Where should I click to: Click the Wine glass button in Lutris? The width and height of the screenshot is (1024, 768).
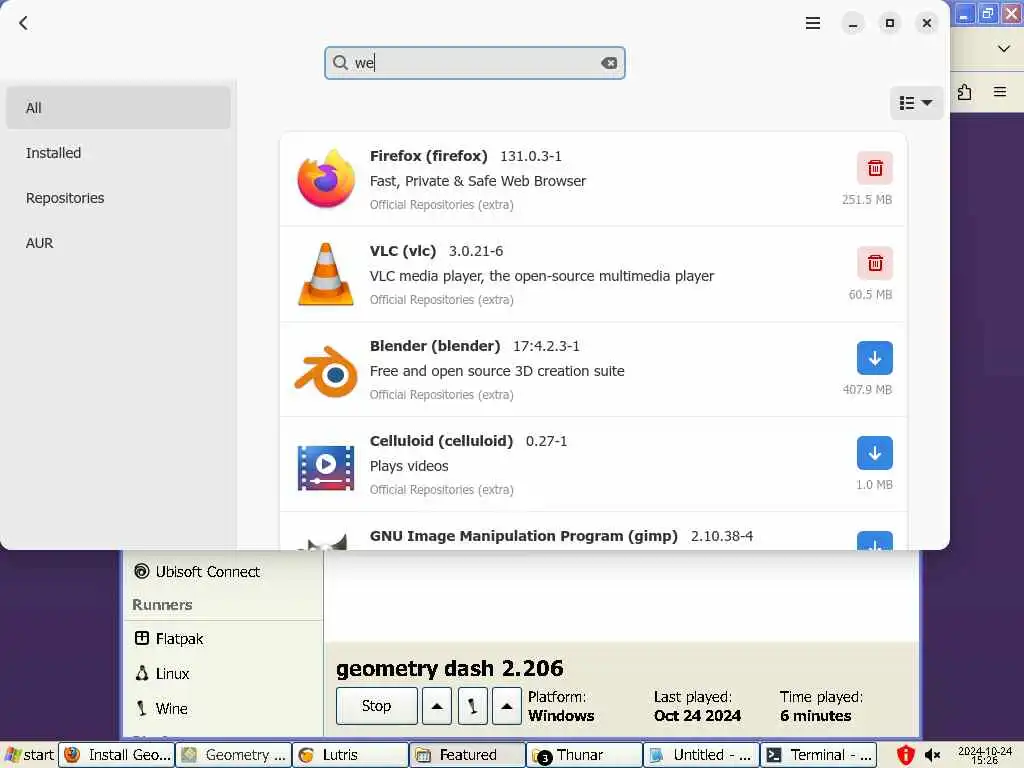[x=472, y=706]
